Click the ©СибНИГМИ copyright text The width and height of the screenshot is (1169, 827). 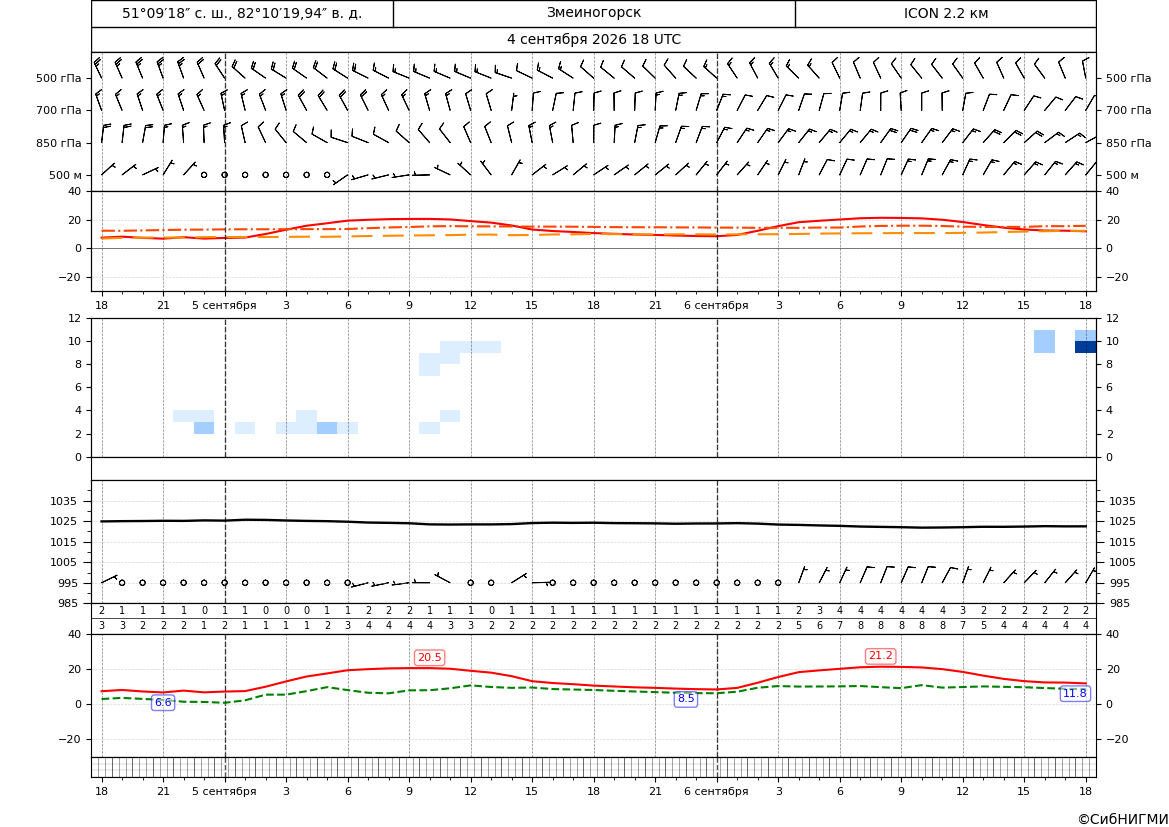(x=1123, y=820)
